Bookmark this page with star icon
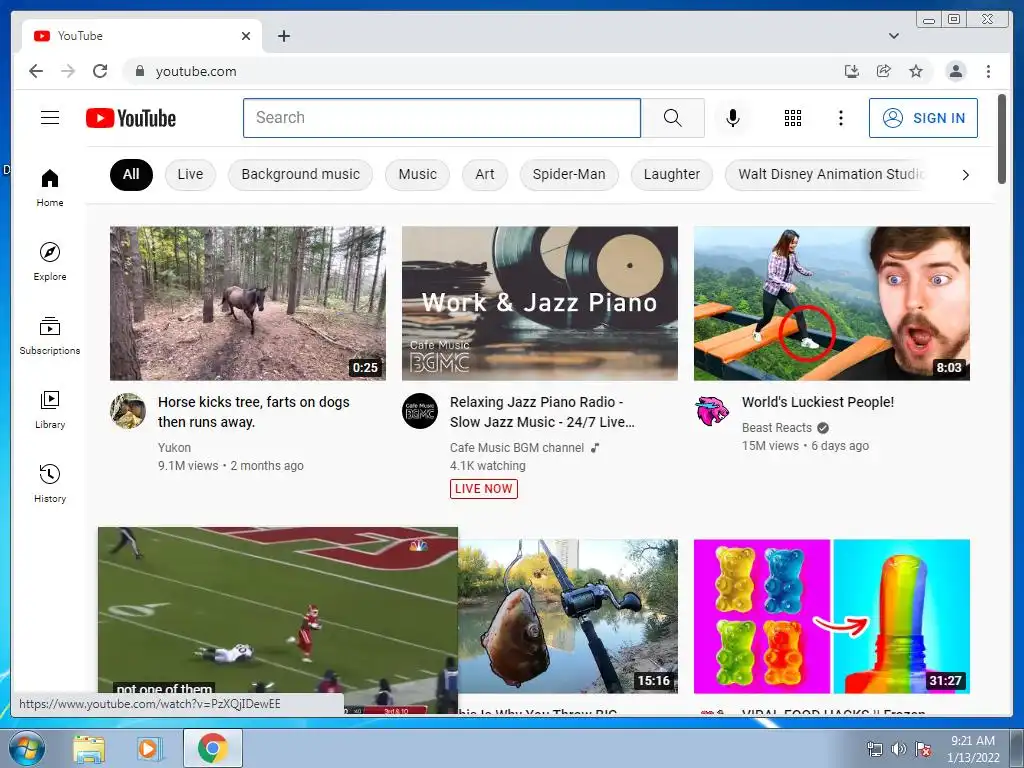The width and height of the screenshot is (1024, 768). click(916, 71)
